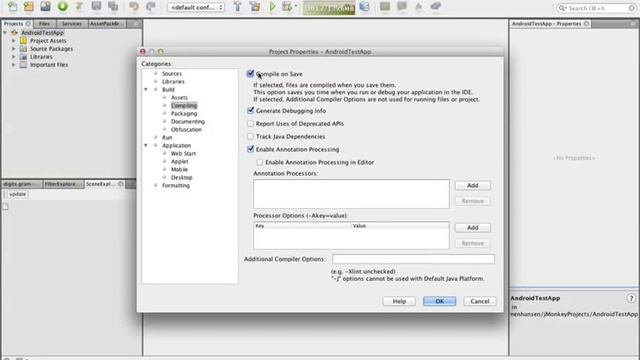Expand the Important Files node

[x=13, y=64]
